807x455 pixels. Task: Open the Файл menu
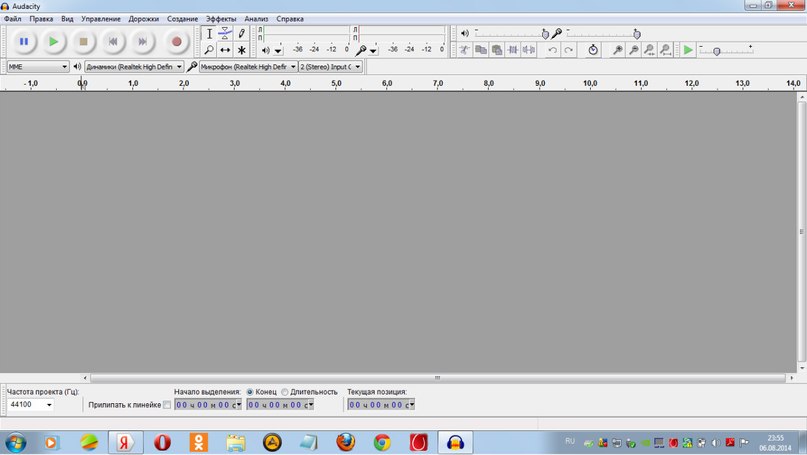(x=13, y=19)
